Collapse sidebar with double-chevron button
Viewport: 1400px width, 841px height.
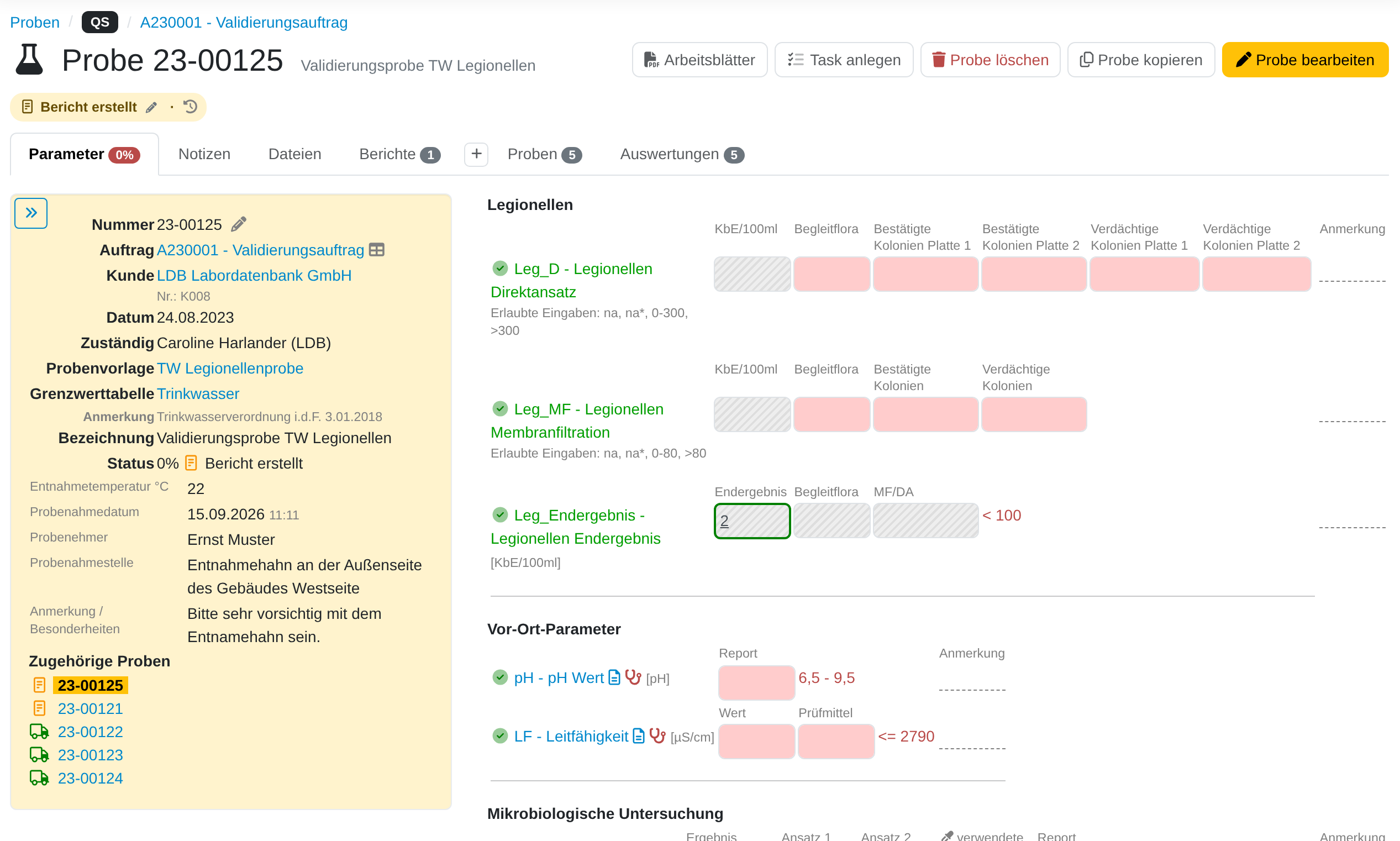pyautogui.click(x=31, y=213)
